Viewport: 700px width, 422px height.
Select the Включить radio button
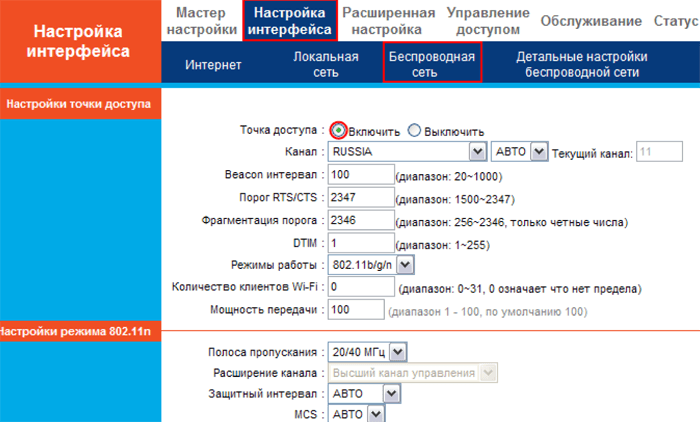click(338, 130)
